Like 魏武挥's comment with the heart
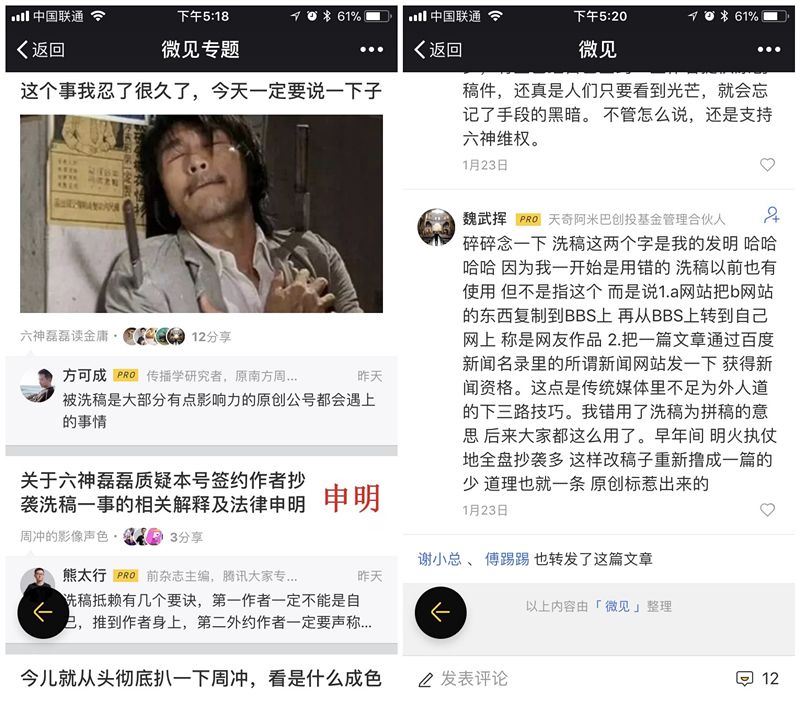 click(x=767, y=510)
